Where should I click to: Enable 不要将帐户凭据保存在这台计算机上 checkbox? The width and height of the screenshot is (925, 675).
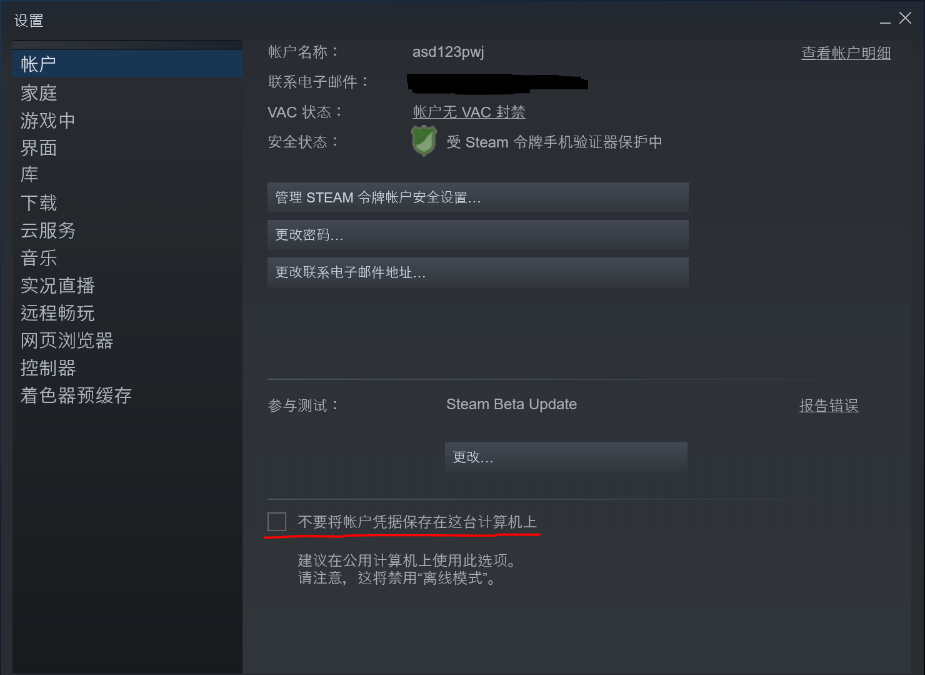pos(277,522)
